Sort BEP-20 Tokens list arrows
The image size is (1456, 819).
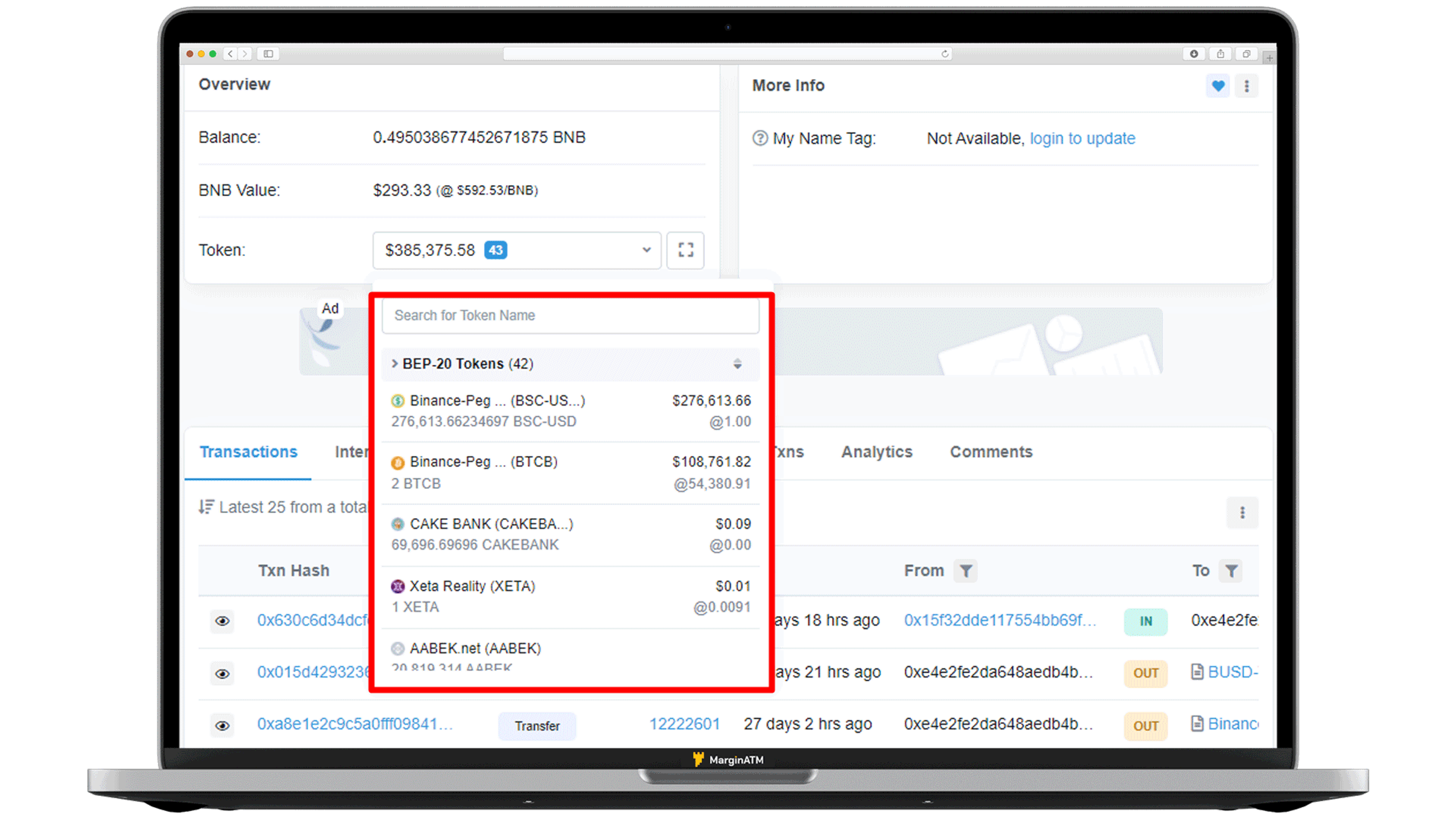point(737,363)
